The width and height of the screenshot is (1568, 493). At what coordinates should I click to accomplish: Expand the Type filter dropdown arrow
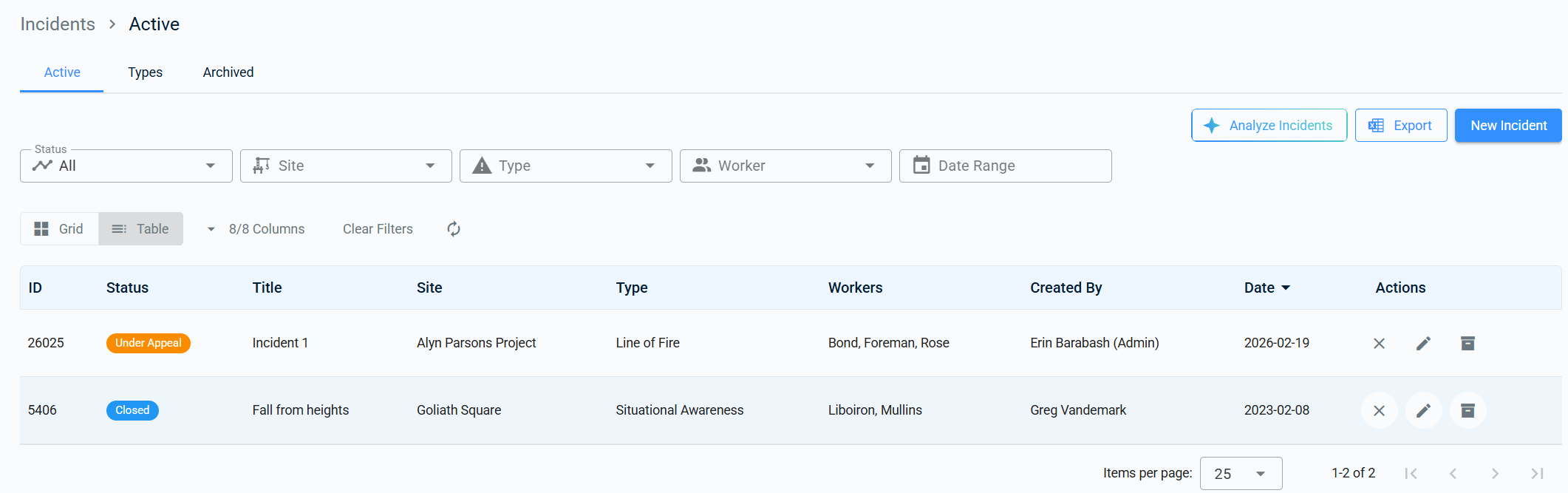coord(650,166)
